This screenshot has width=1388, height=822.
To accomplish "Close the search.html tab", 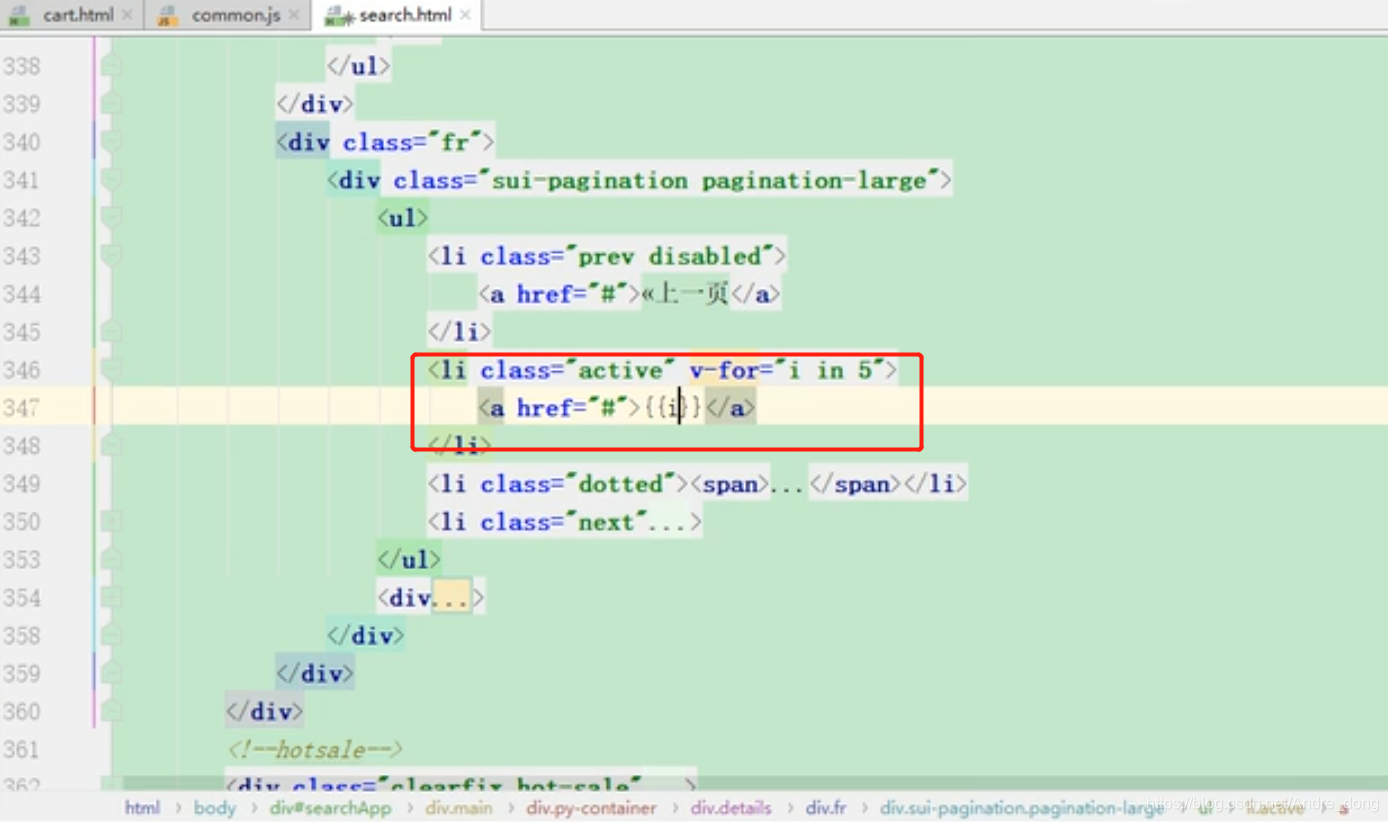I will [x=465, y=15].
